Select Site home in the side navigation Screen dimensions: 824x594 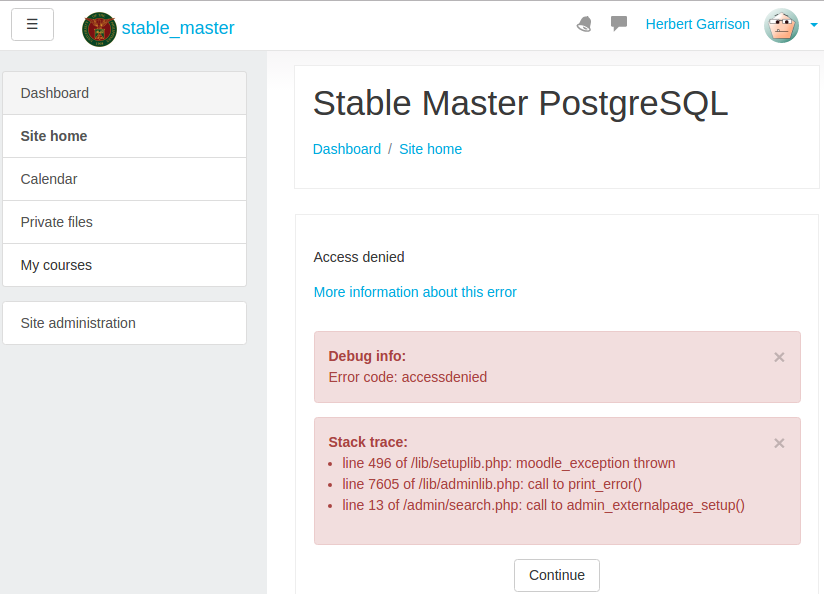click(x=125, y=136)
